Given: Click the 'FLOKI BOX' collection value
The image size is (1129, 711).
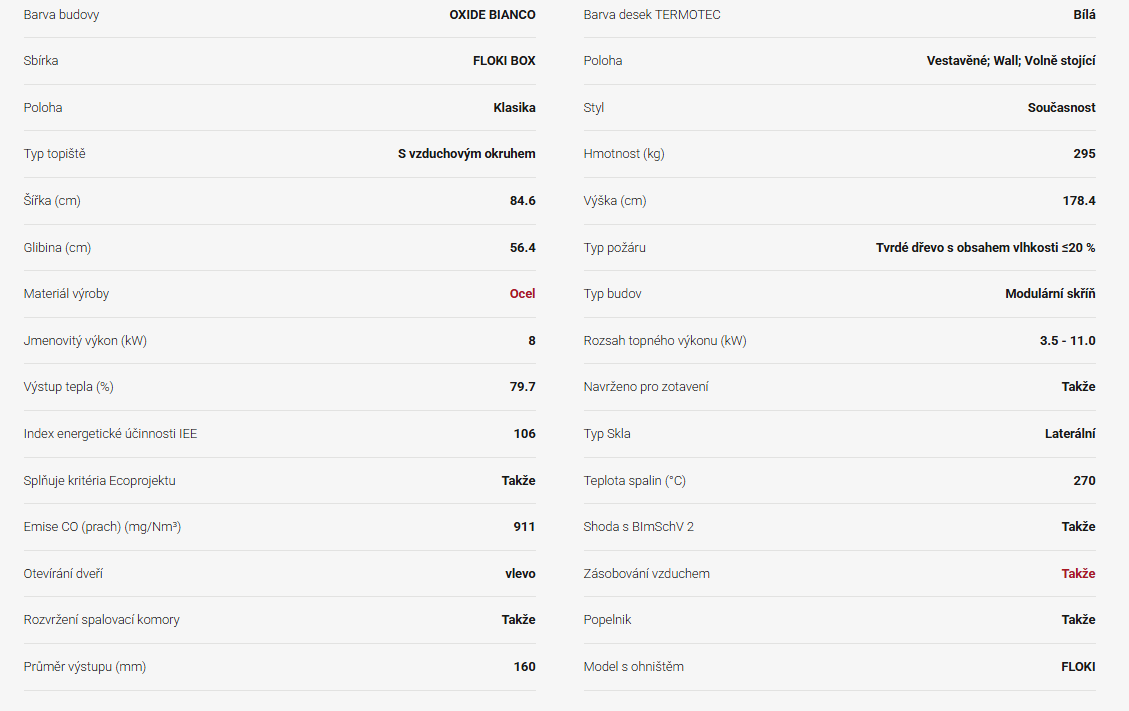Looking at the screenshot, I should [504, 61].
